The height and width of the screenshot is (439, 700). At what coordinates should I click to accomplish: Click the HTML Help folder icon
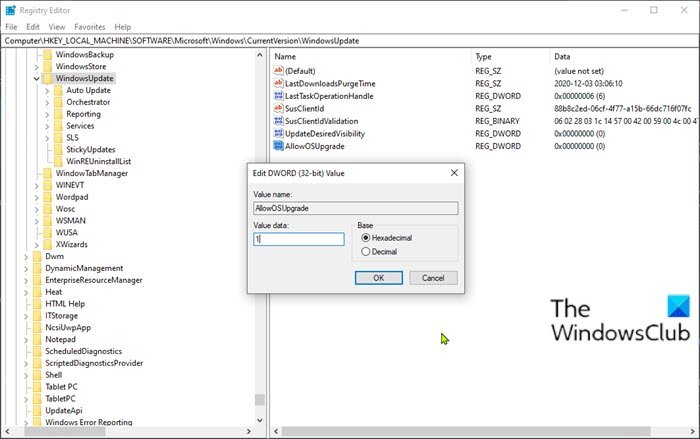[x=38, y=304]
